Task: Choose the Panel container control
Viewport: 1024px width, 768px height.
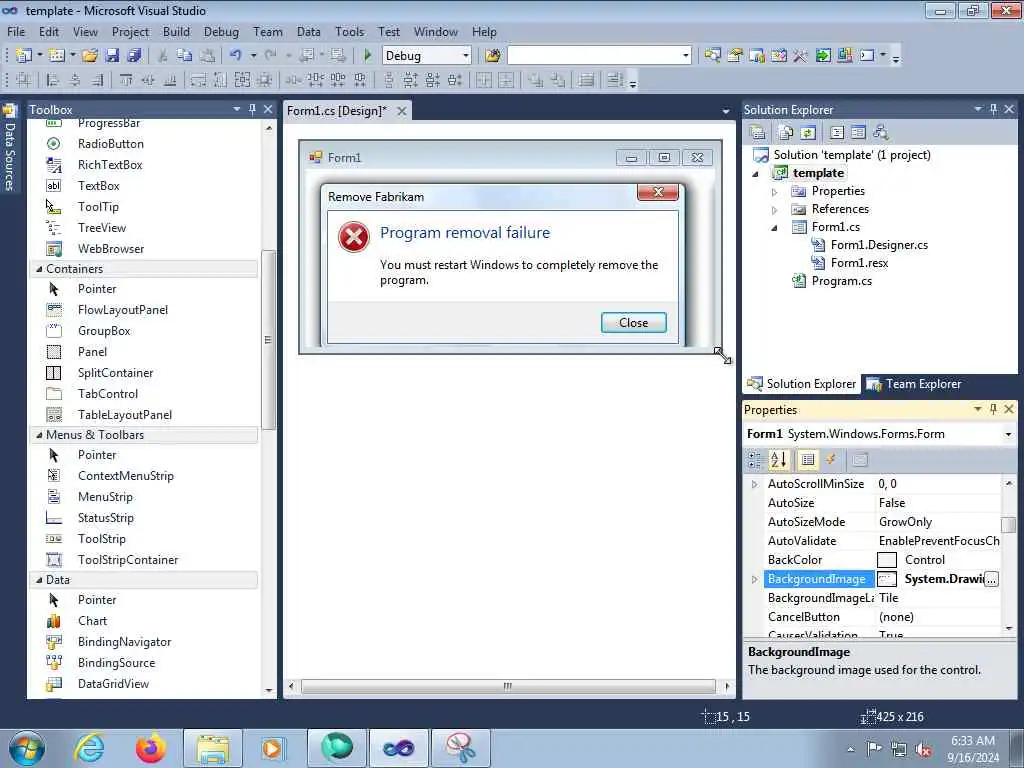Action: (x=92, y=351)
